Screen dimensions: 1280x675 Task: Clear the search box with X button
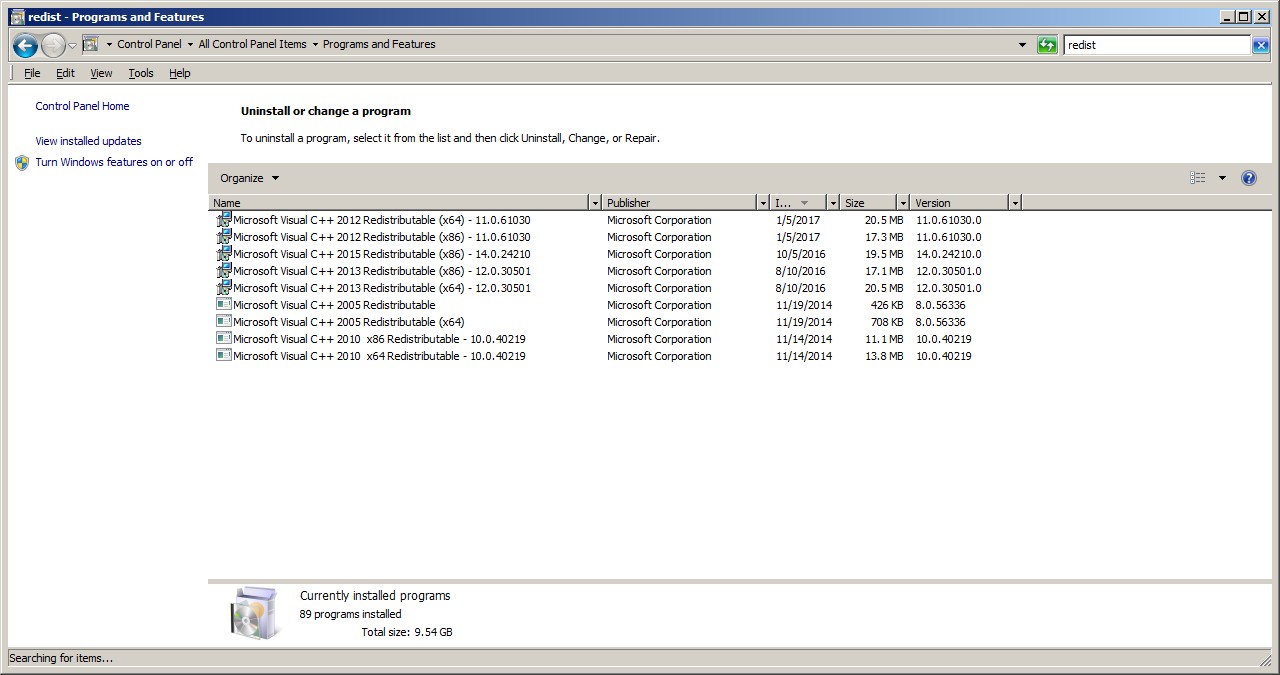pyautogui.click(x=1260, y=45)
